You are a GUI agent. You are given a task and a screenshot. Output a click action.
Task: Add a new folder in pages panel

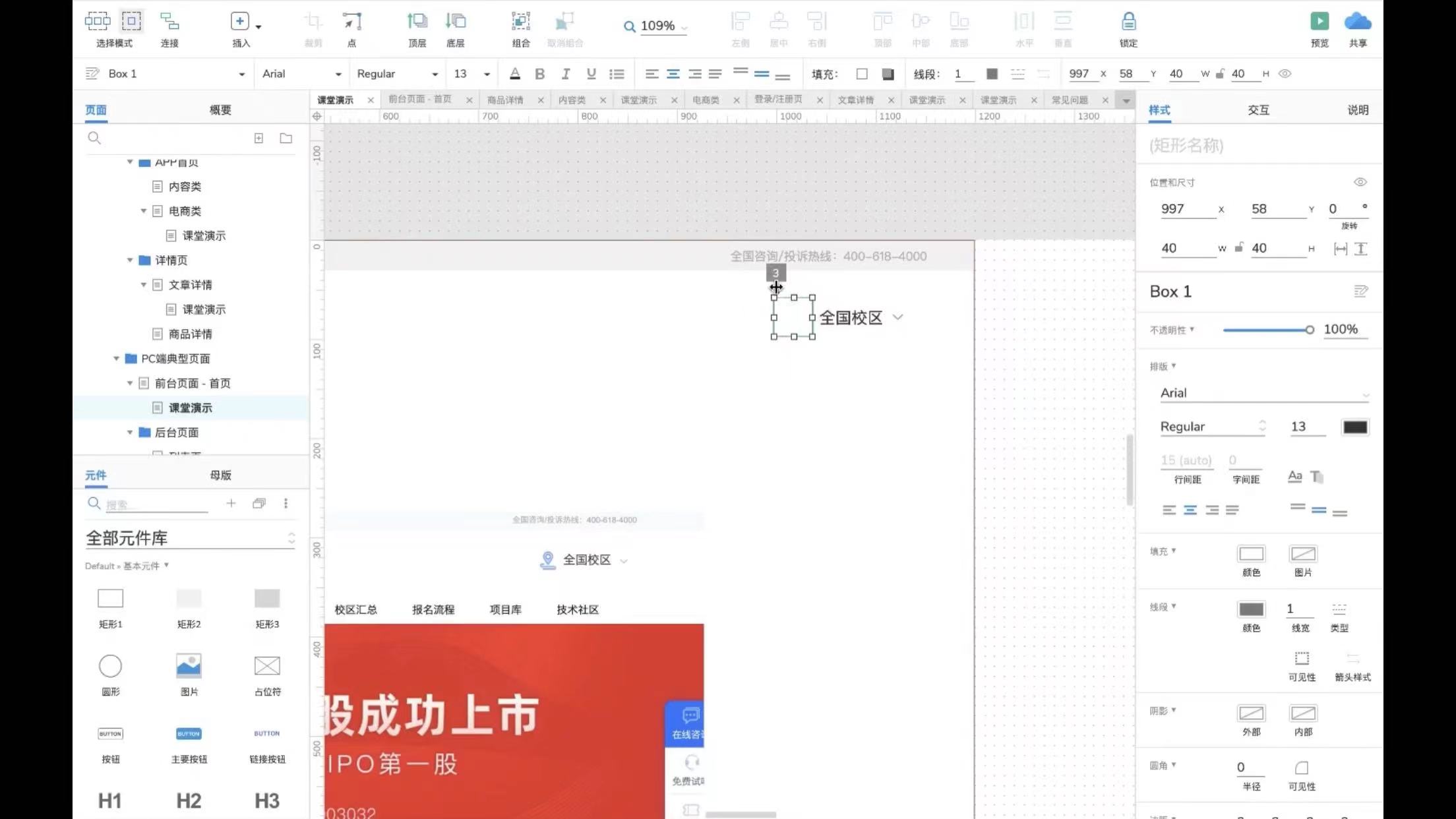coord(286,138)
